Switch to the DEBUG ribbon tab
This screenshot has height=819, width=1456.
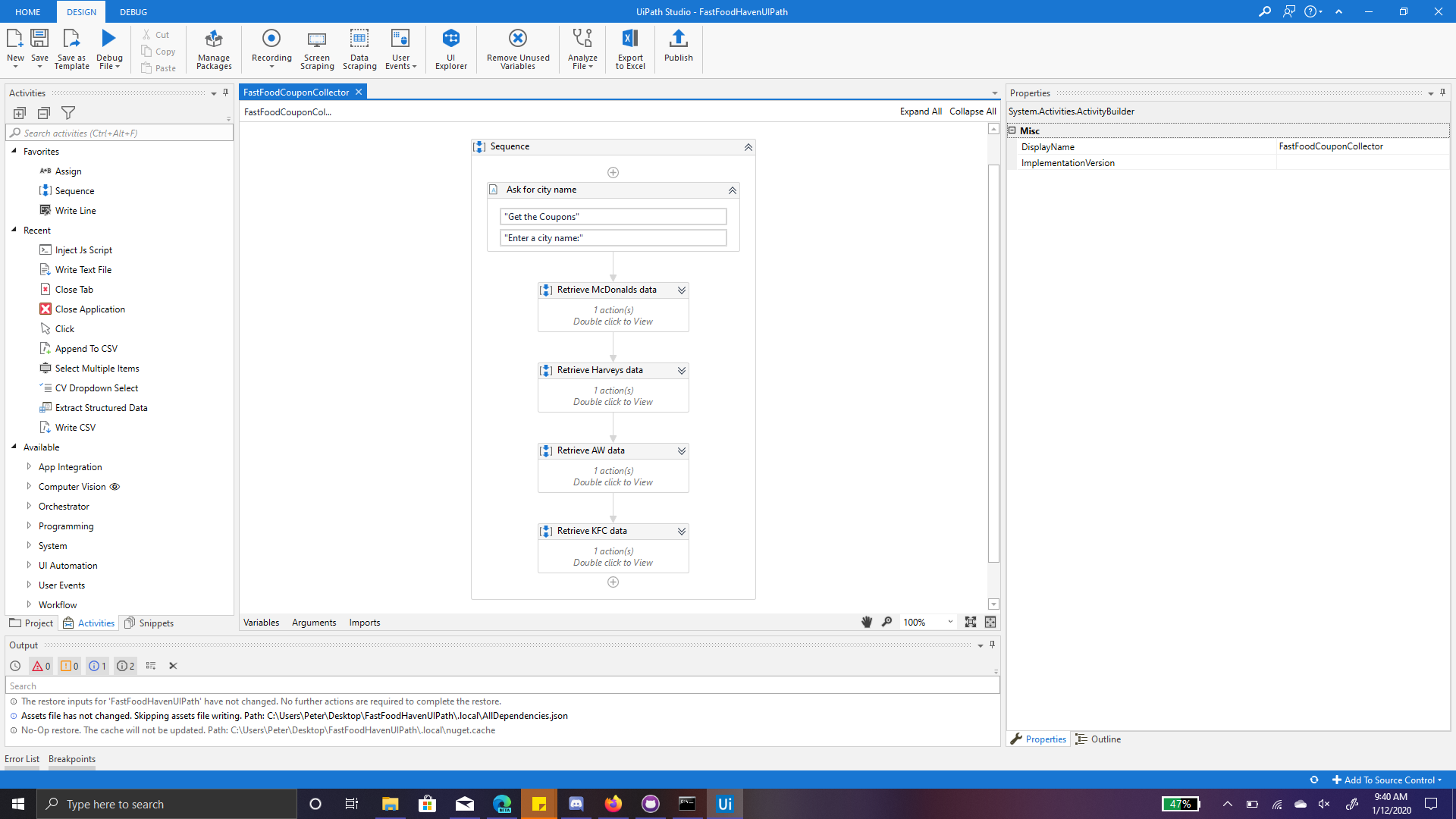(x=133, y=12)
